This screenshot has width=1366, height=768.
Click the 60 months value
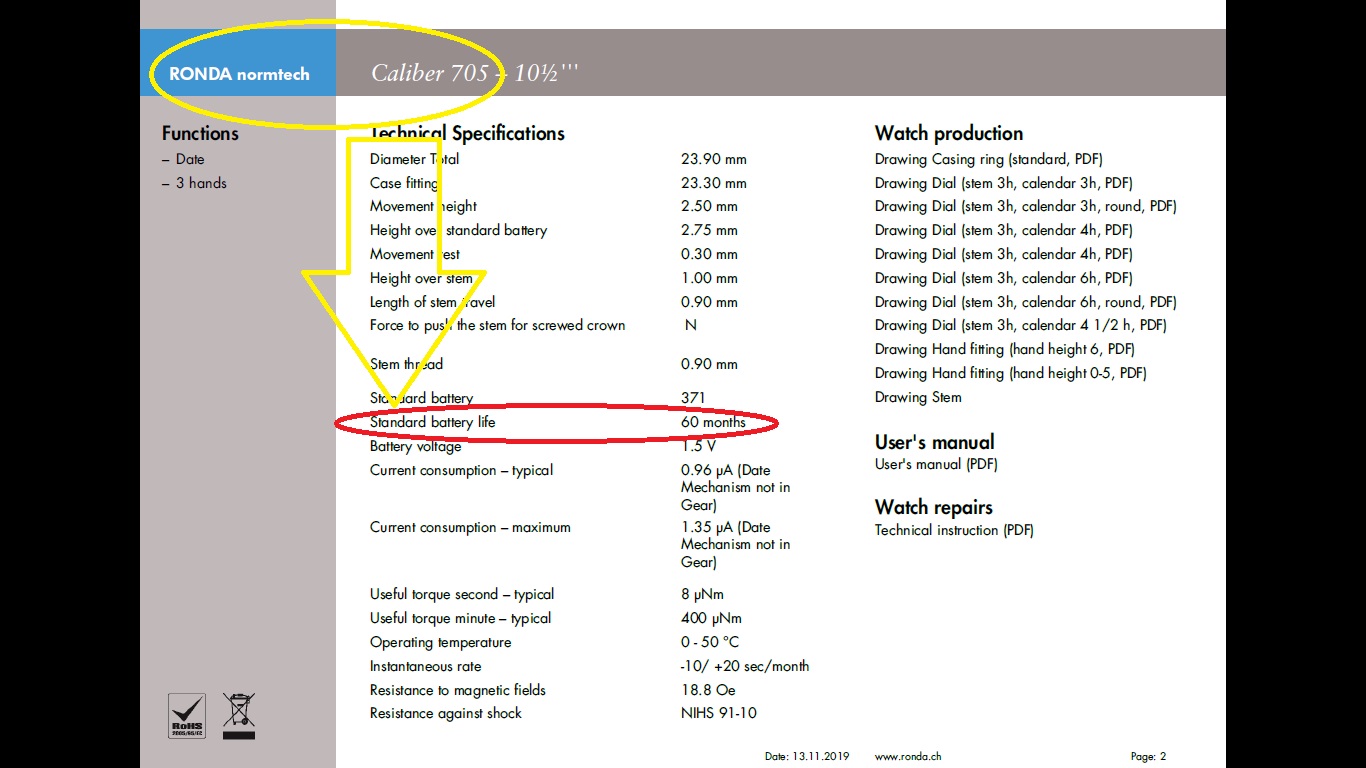[713, 422]
